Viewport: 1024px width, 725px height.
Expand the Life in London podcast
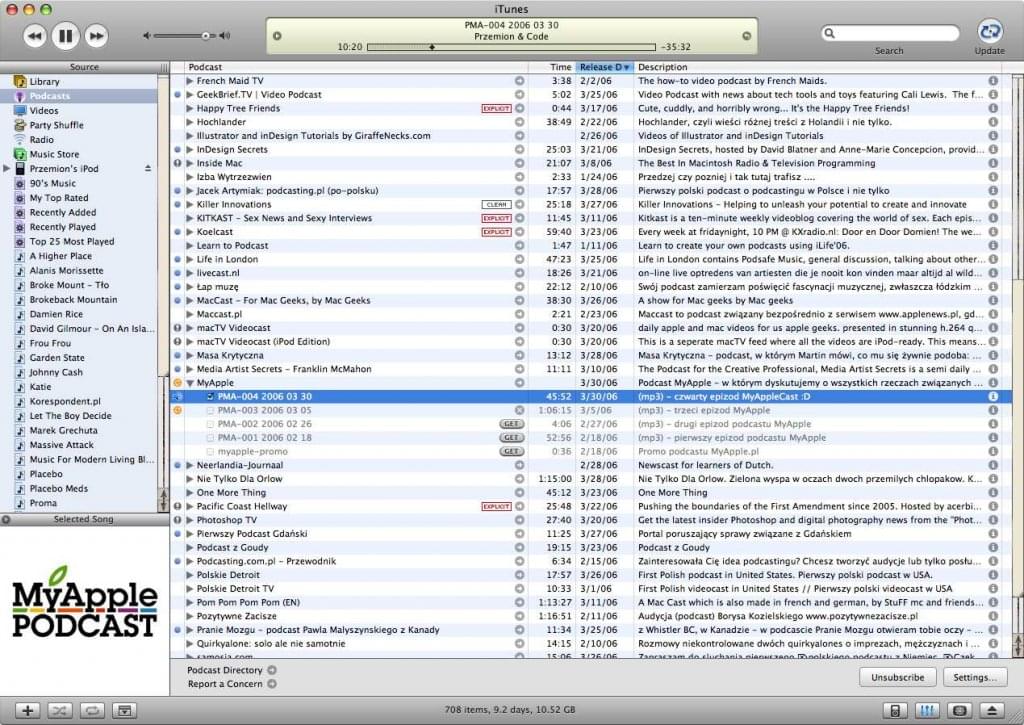point(189,259)
